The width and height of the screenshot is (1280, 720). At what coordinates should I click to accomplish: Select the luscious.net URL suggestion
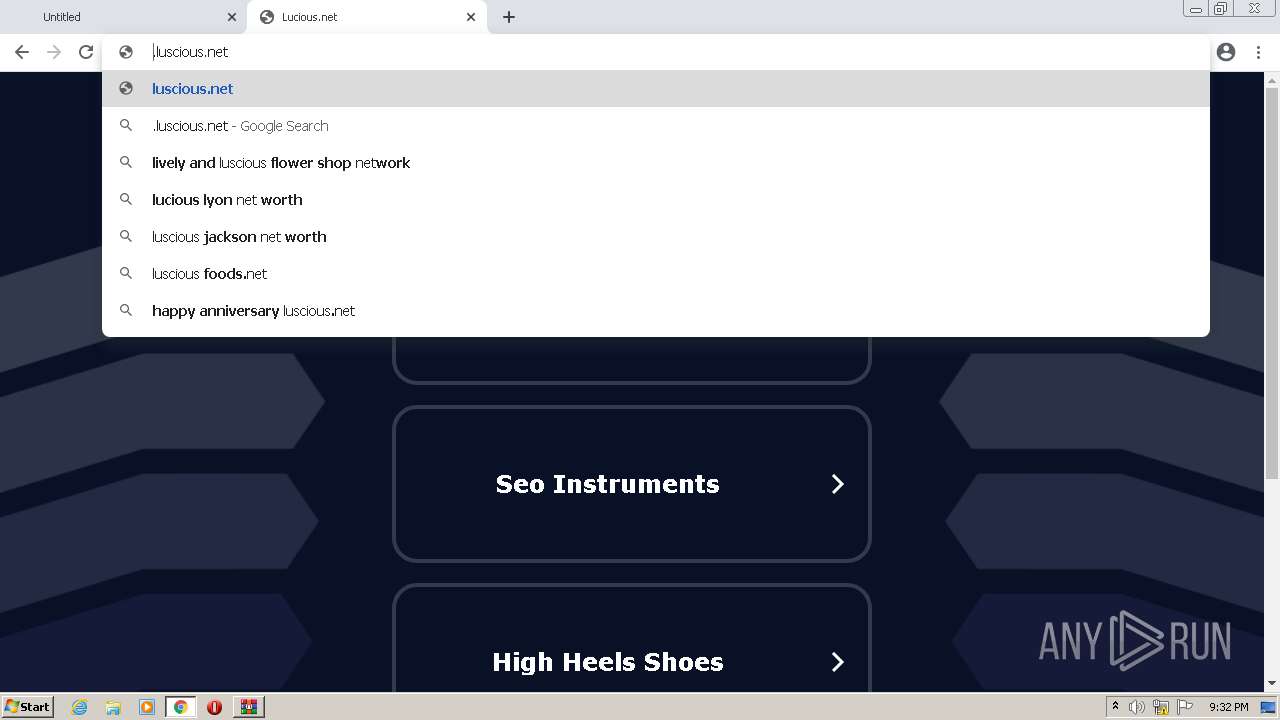[x=656, y=89]
